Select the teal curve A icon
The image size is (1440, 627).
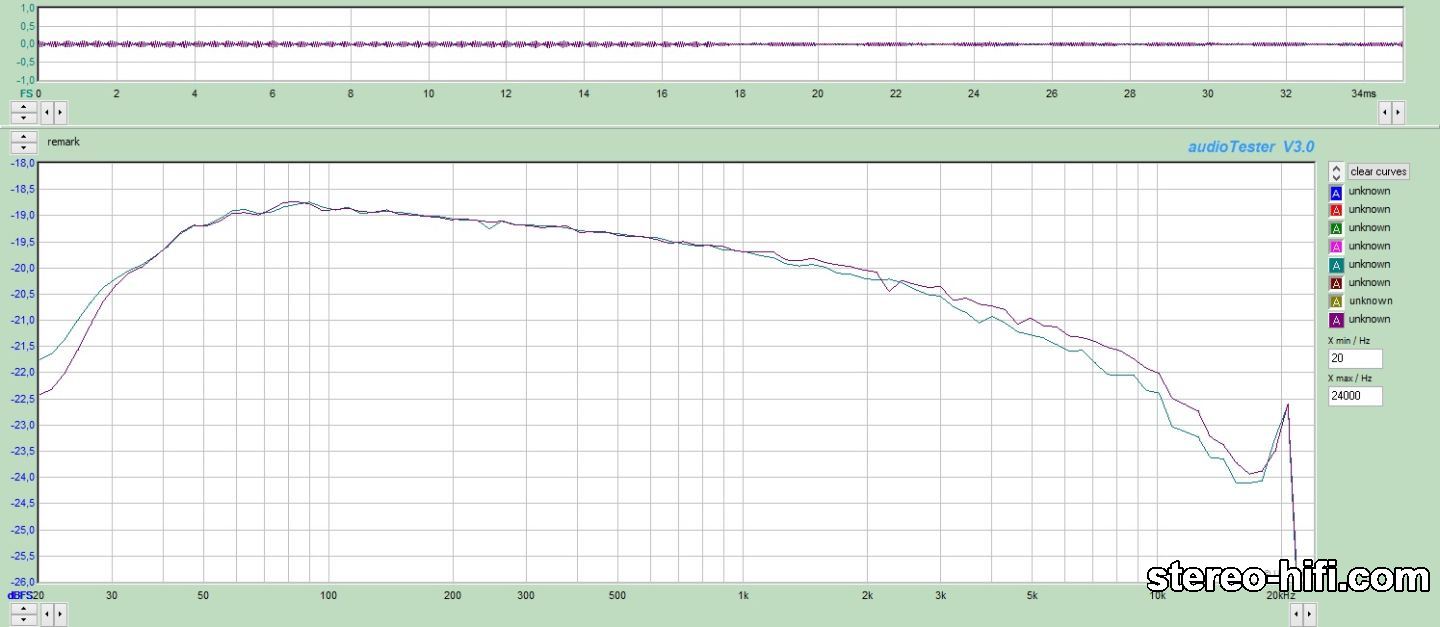point(1335,265)
